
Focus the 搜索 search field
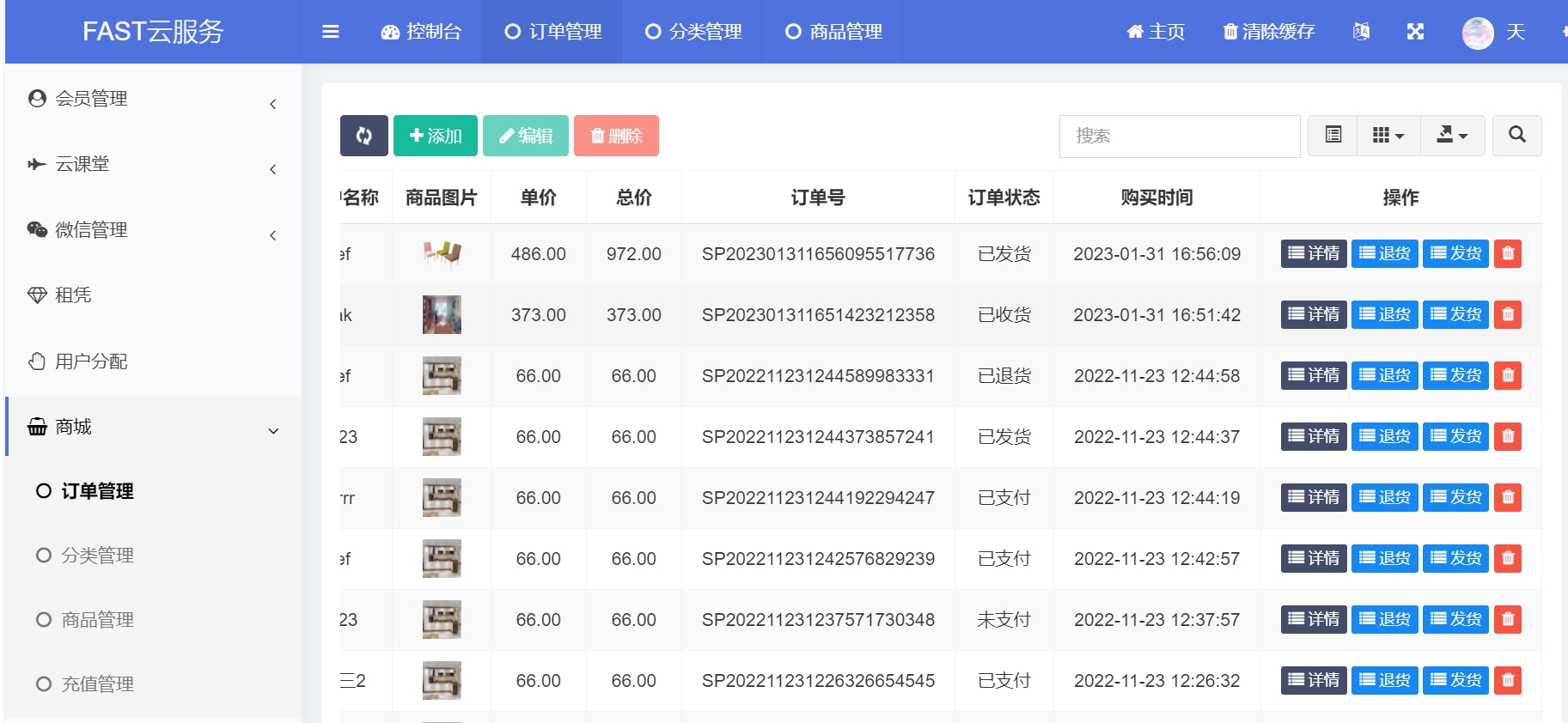[1180, 137]
